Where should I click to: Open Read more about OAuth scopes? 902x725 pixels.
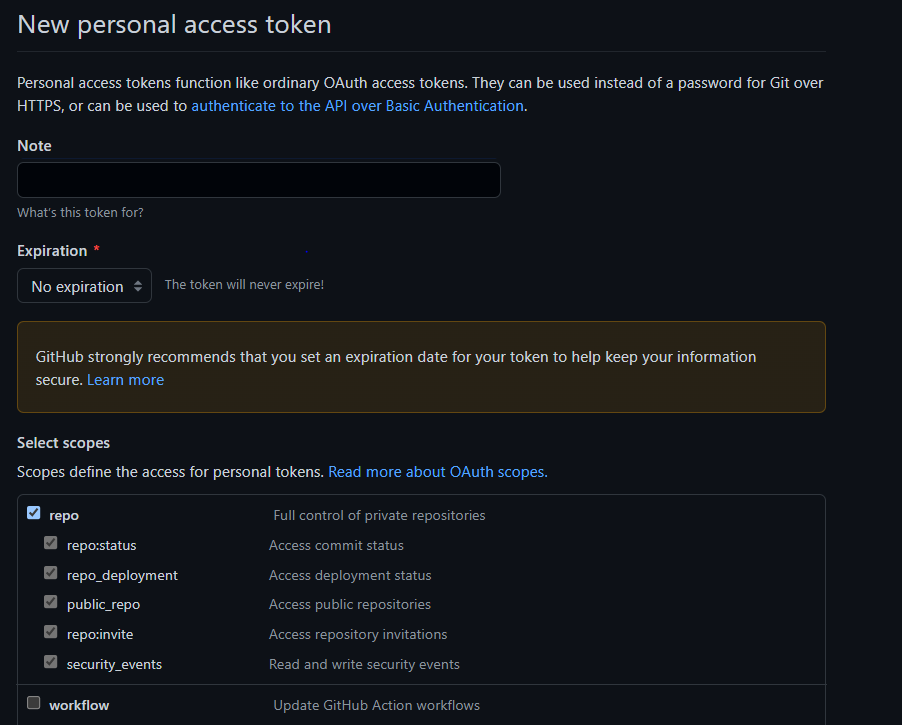click(x=438, y=472)
